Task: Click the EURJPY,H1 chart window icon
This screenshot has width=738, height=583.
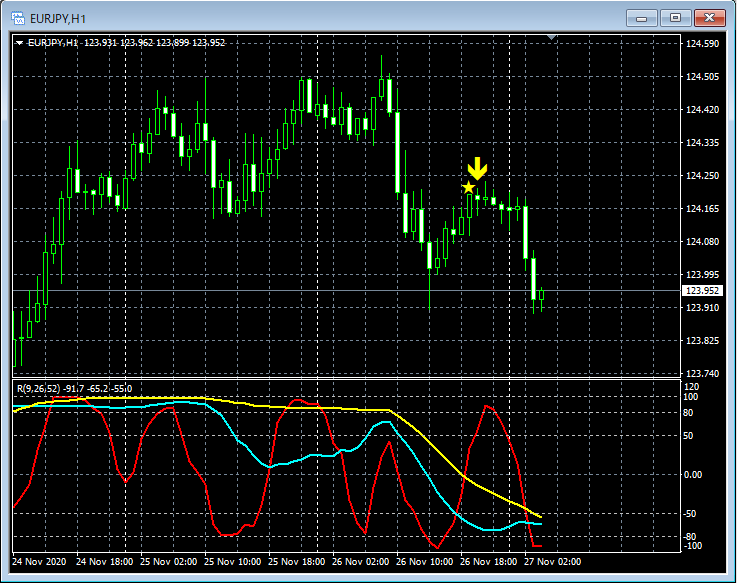Action: point(18,18)
